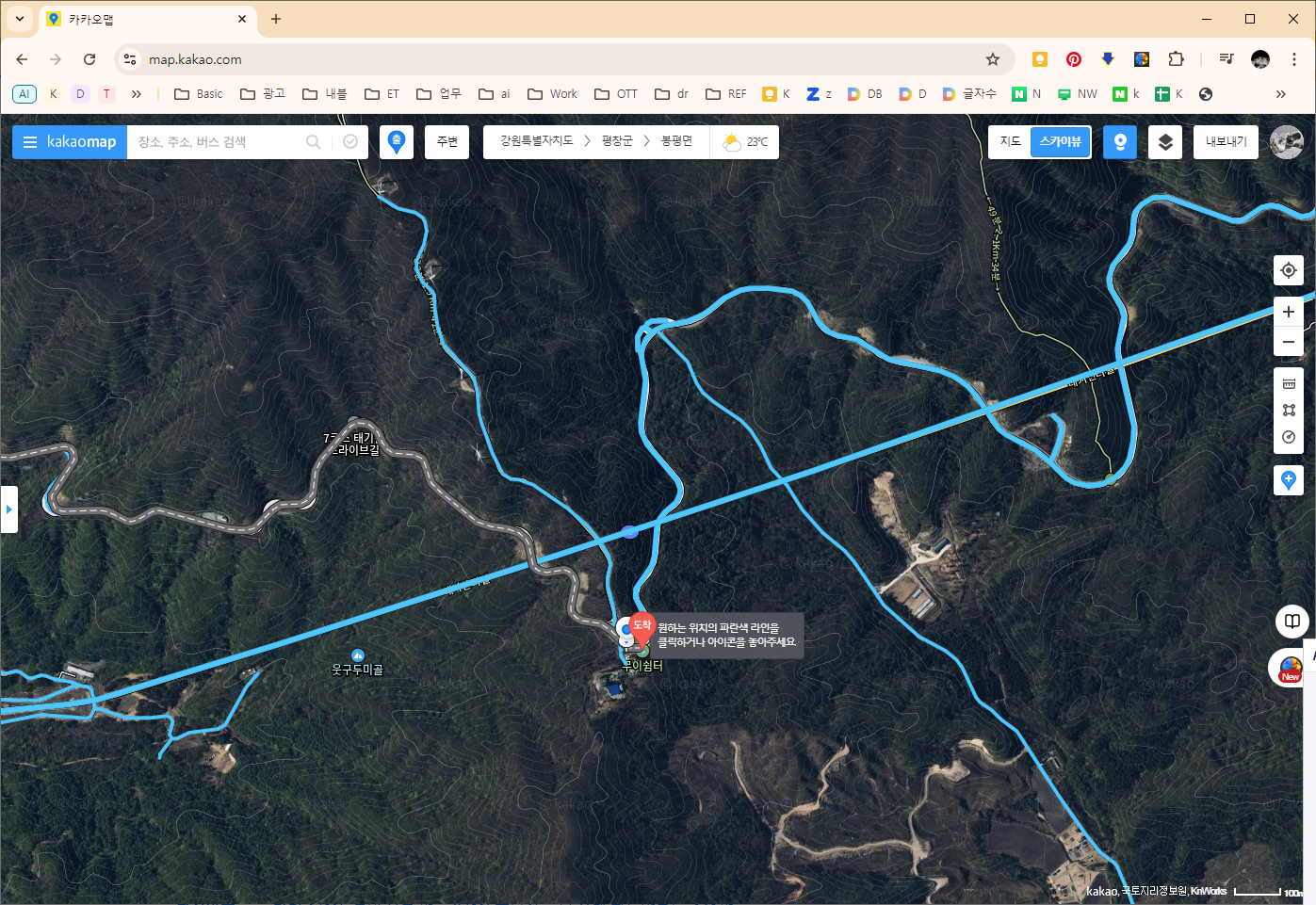Open the 평창군 district selector
The image size is (1316, 905).
pos(617,141)
